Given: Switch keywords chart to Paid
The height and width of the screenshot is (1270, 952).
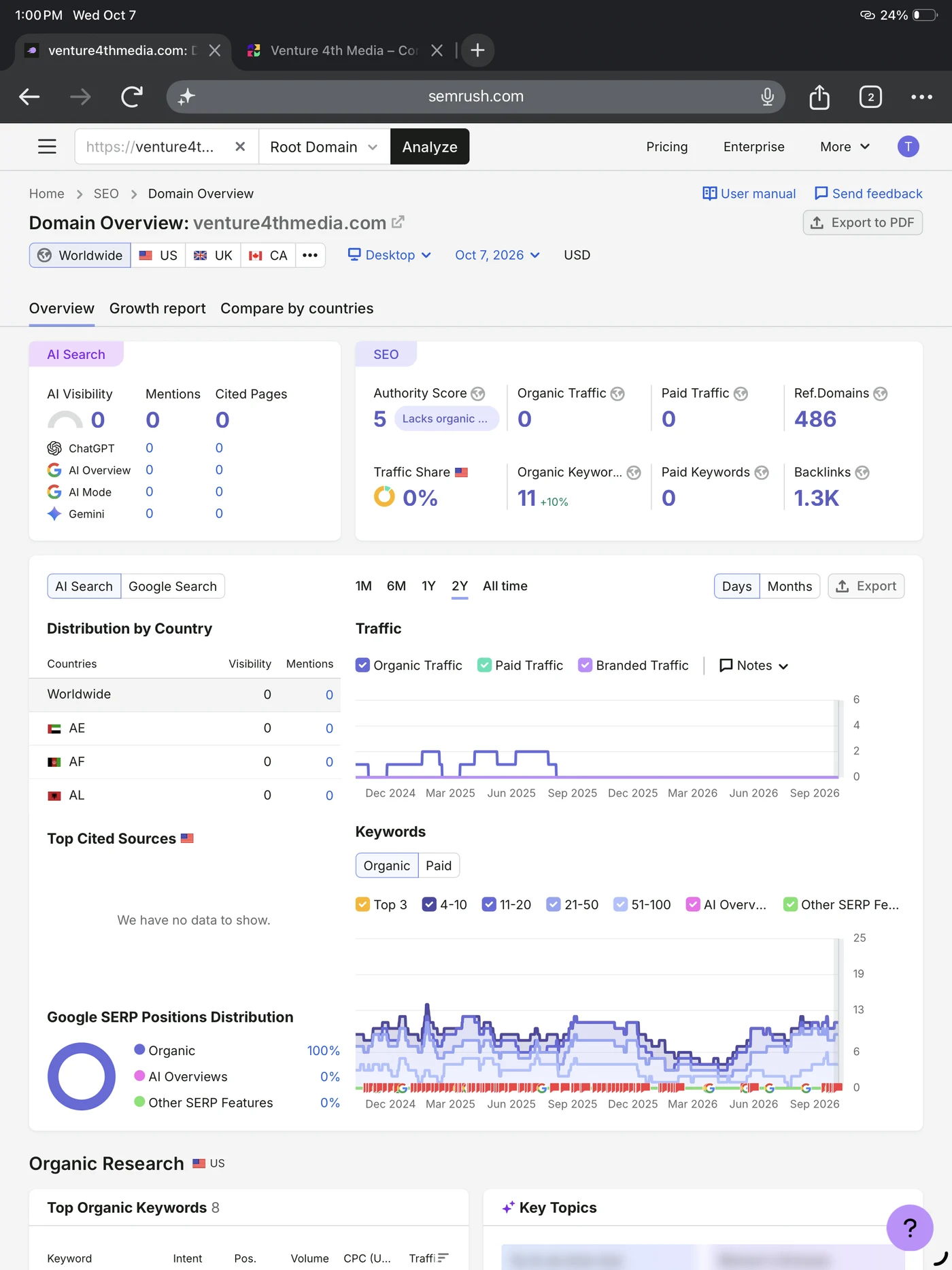Looking at the screenshot, I should pos(439,865).
